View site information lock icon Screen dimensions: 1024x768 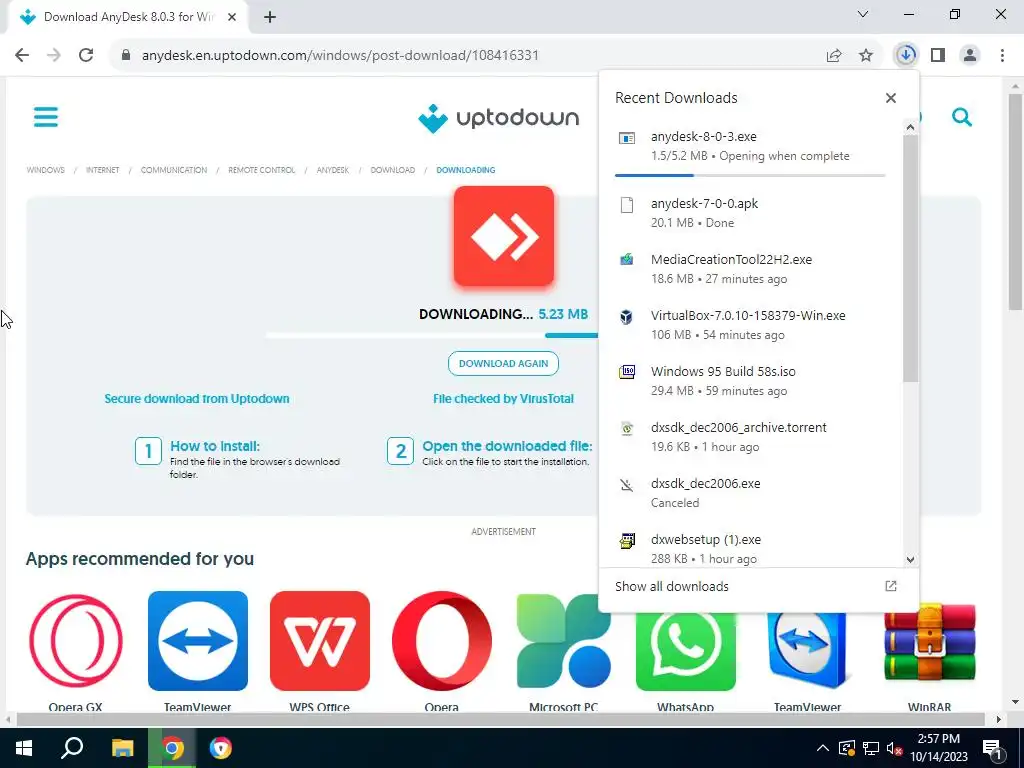(125, 55)
